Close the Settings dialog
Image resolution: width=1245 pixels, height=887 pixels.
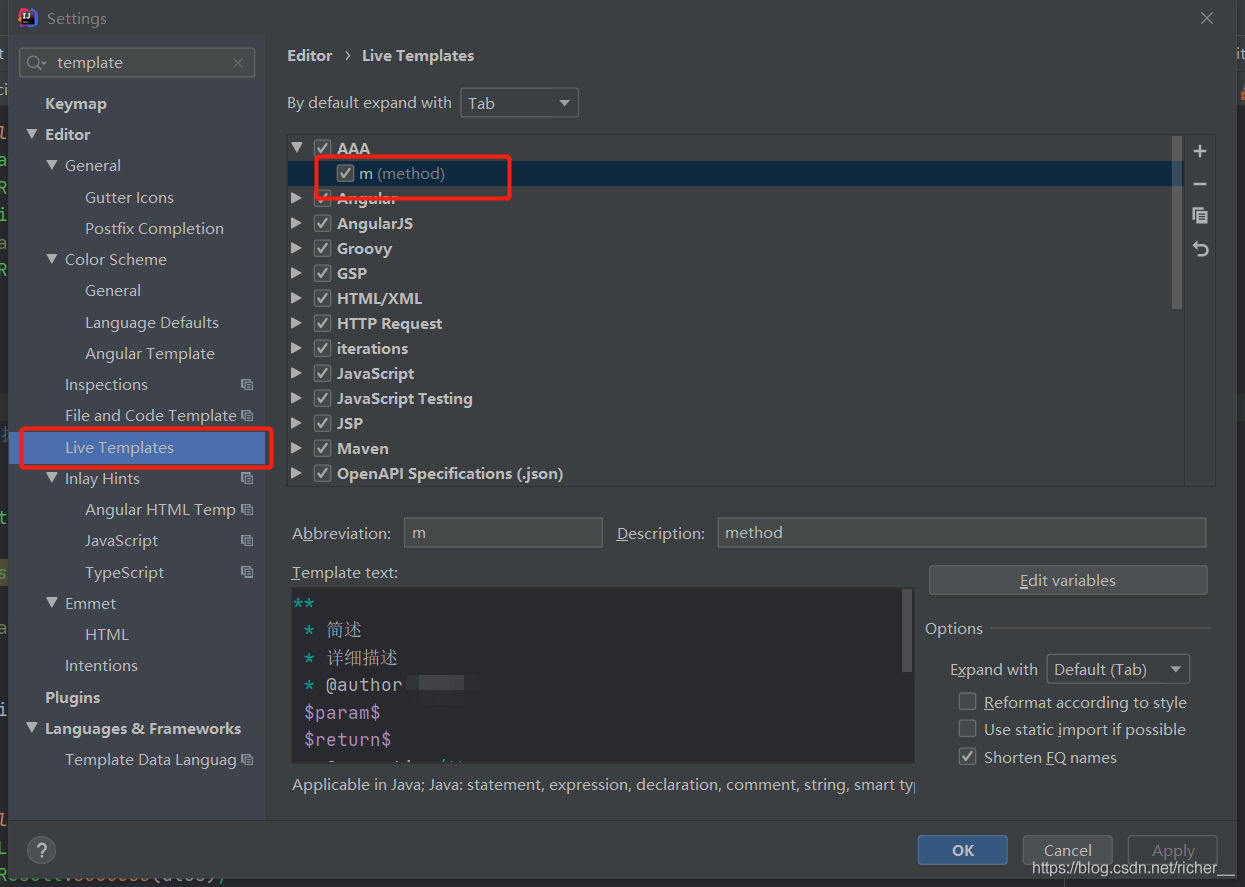(x=1207, y=18)
